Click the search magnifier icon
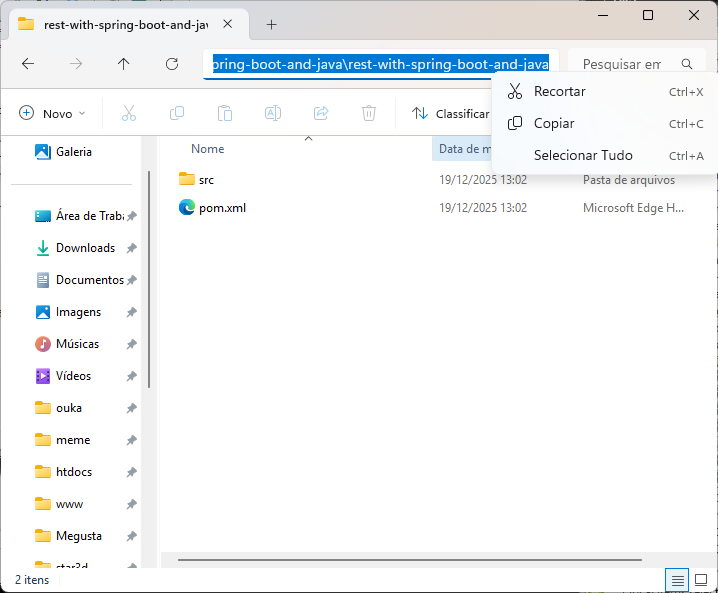 pos(687,64)
